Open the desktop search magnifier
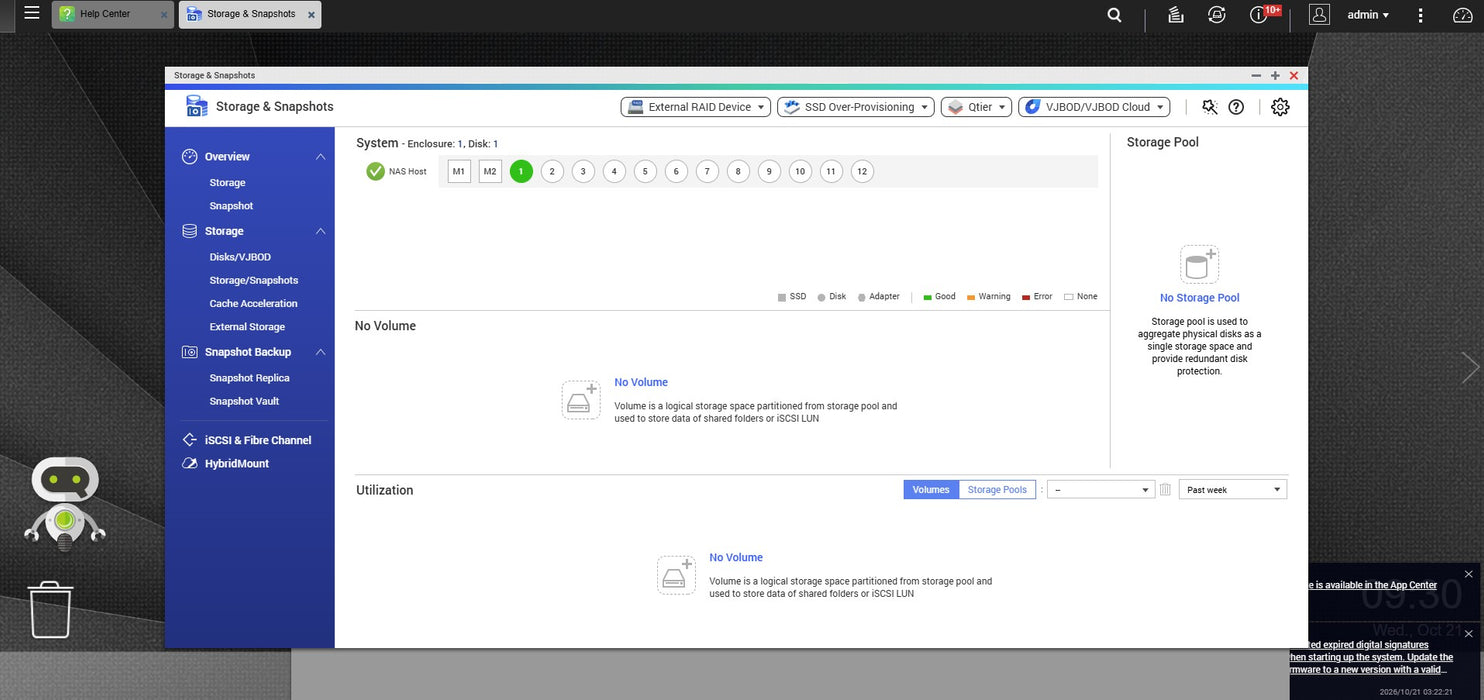 [x=1114, y=15]
